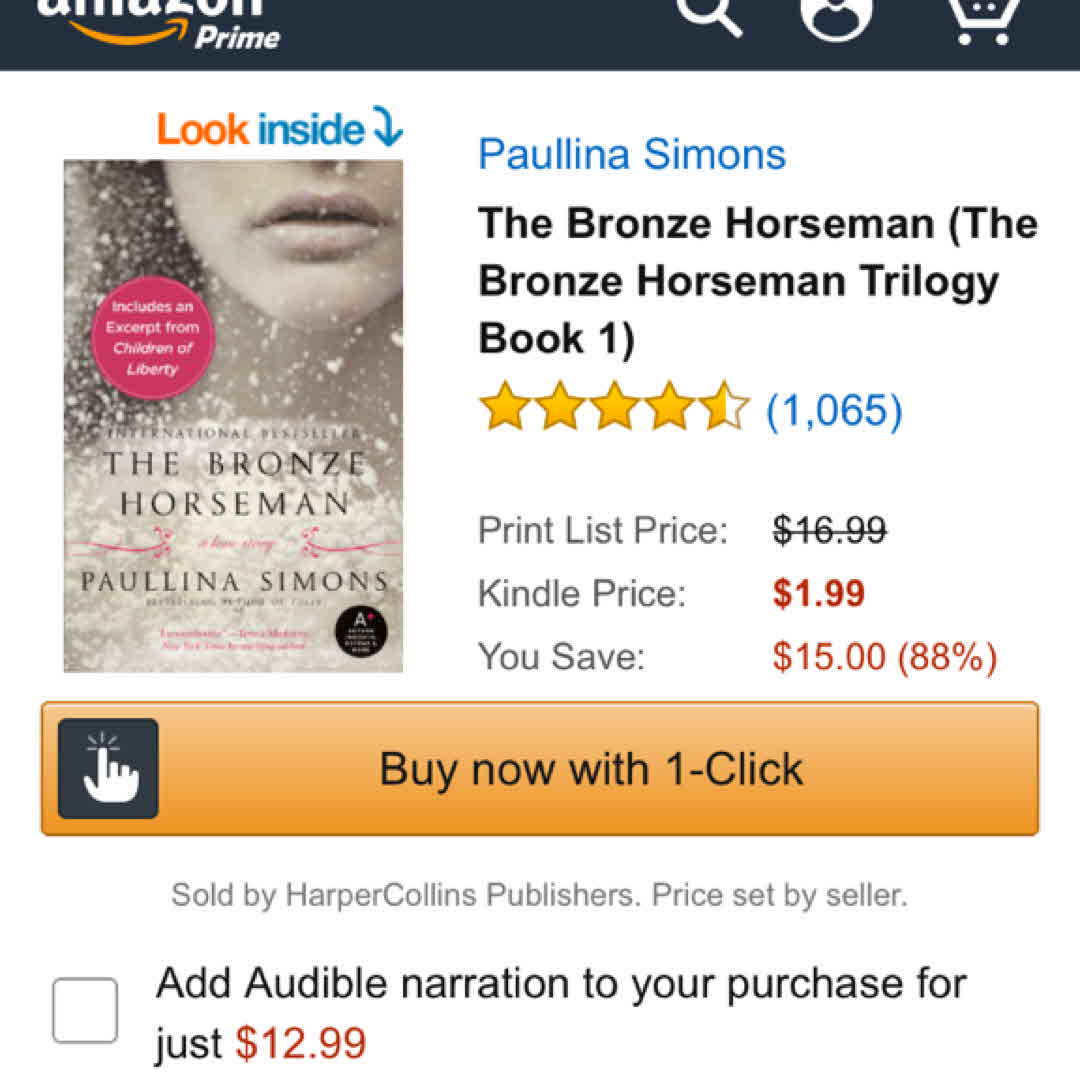Image resolution: width=1080 pixels, height=1080 pixels.
Task: Click the struck-through $16.99 list price
Action: click(x=829, y=529)
